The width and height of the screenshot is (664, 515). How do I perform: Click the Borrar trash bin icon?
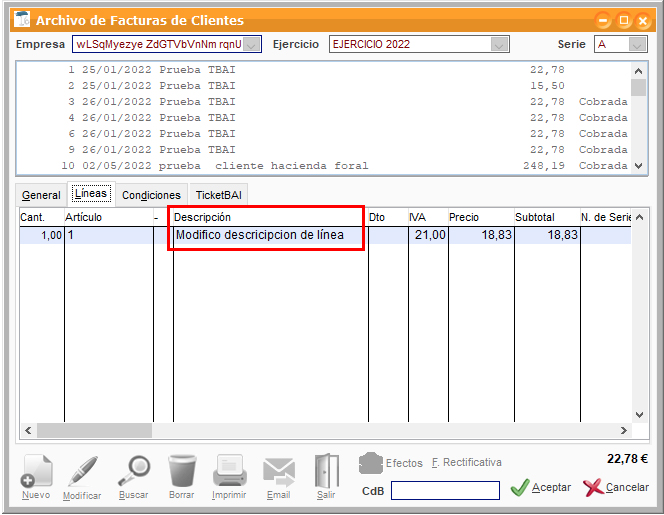click(x=182, y=471)
